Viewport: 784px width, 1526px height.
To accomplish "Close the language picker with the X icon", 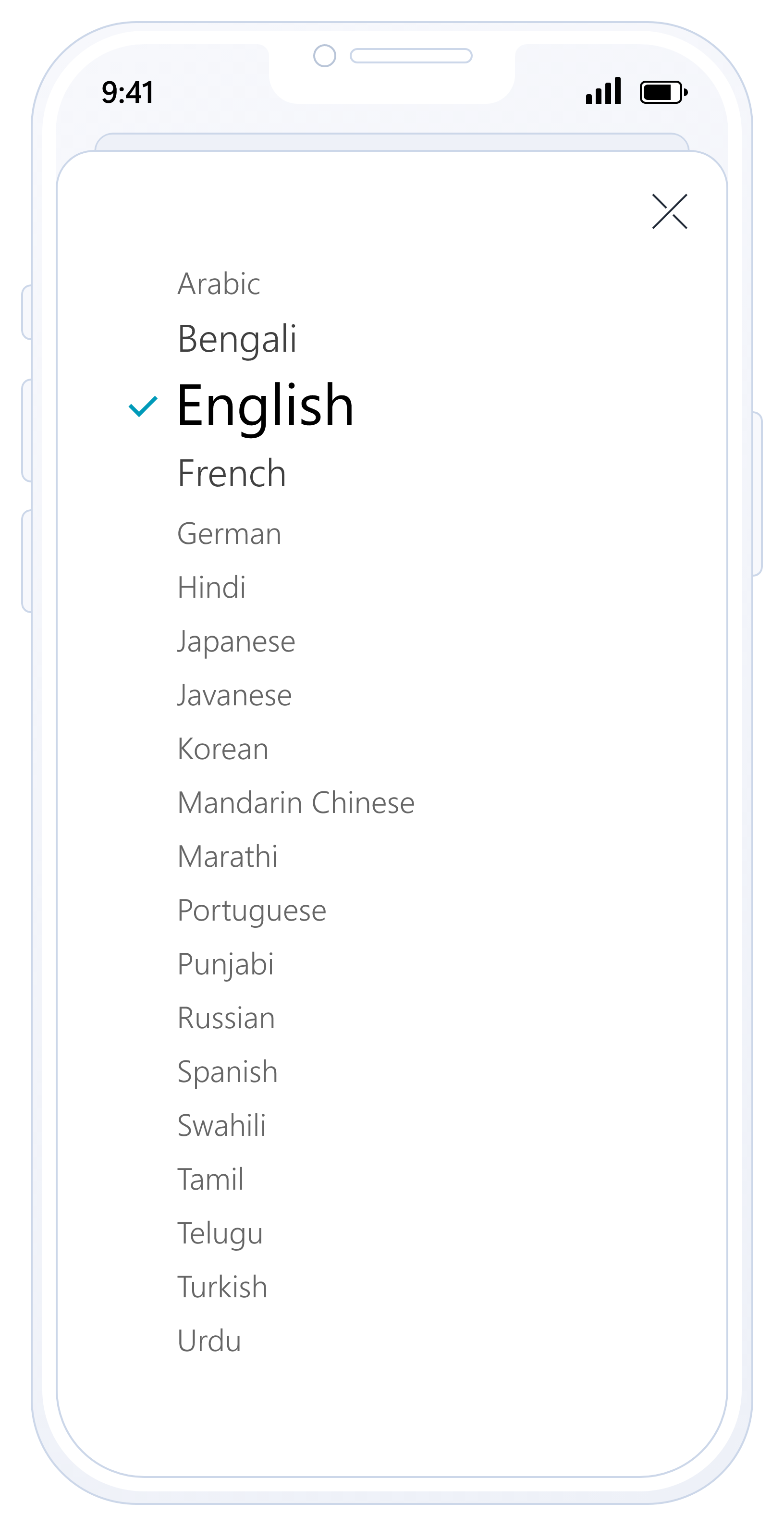I will [x=669, y=211].
